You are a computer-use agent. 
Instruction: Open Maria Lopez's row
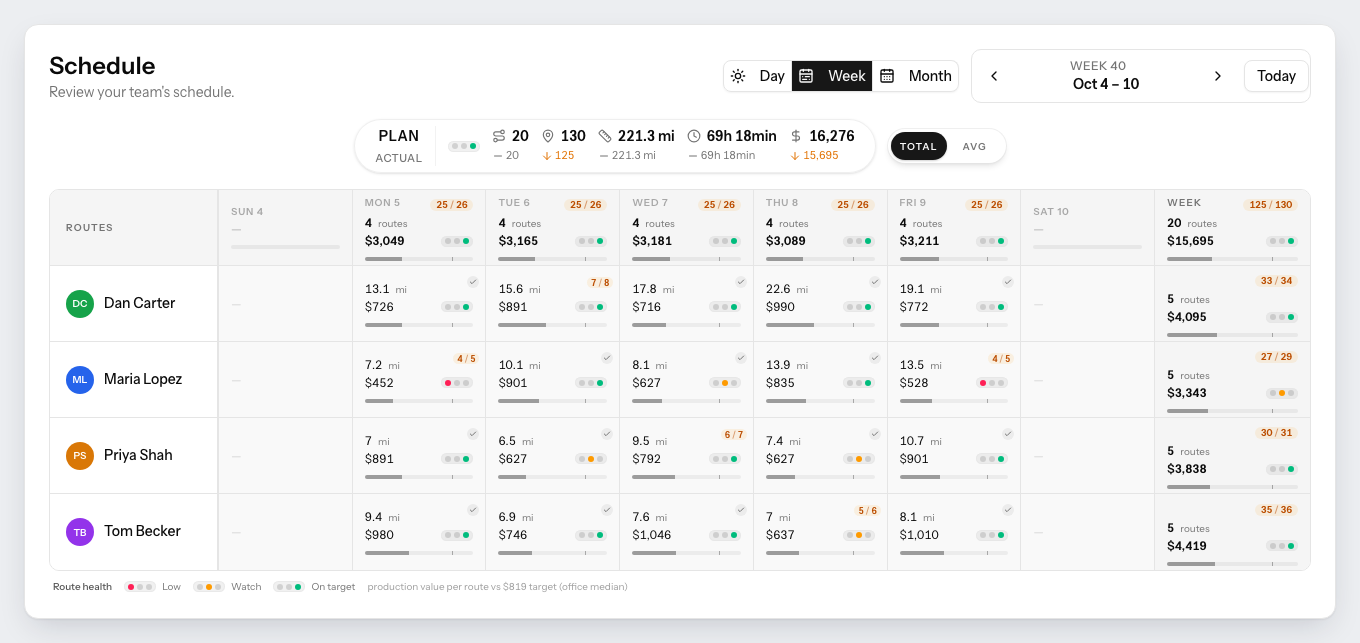point(134,379)
